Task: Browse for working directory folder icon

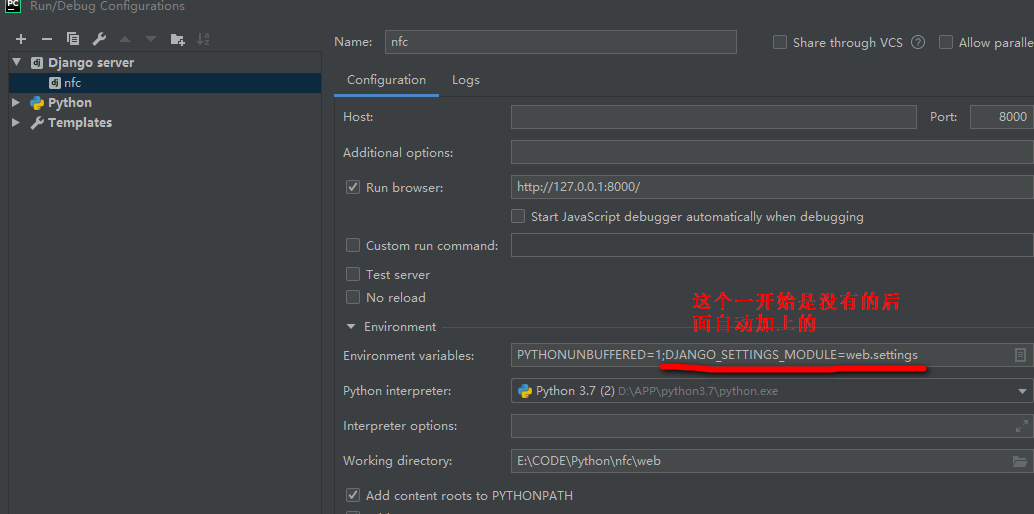Action: 1019,461
